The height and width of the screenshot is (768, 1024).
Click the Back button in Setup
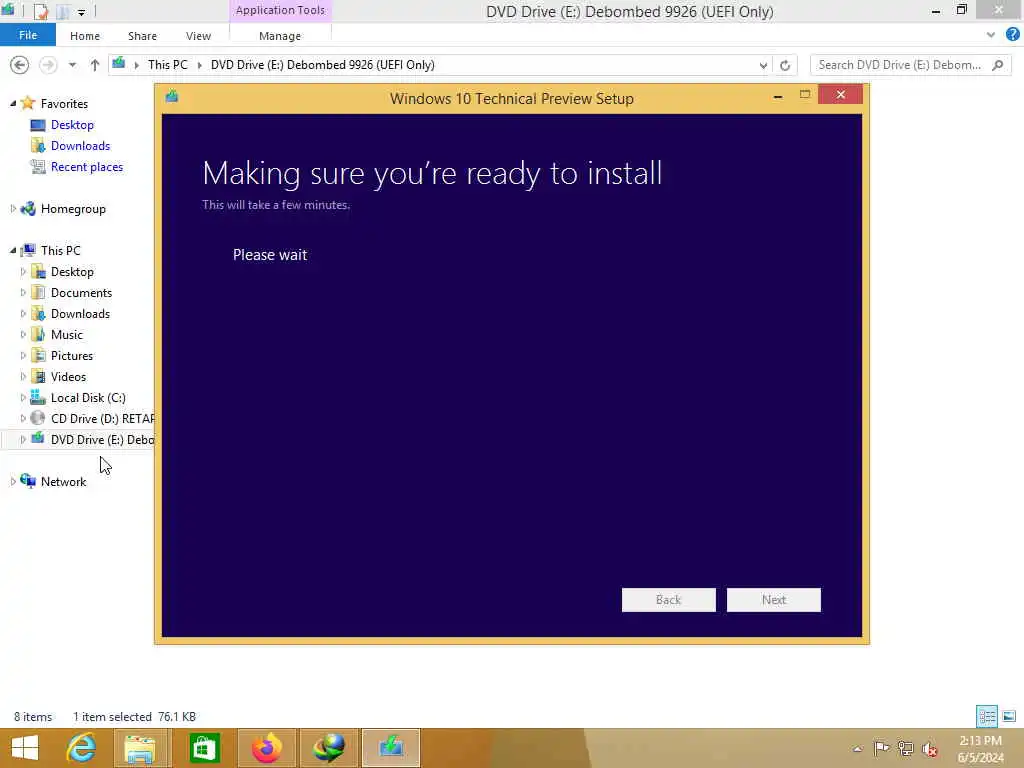click(x=668, y=600)
